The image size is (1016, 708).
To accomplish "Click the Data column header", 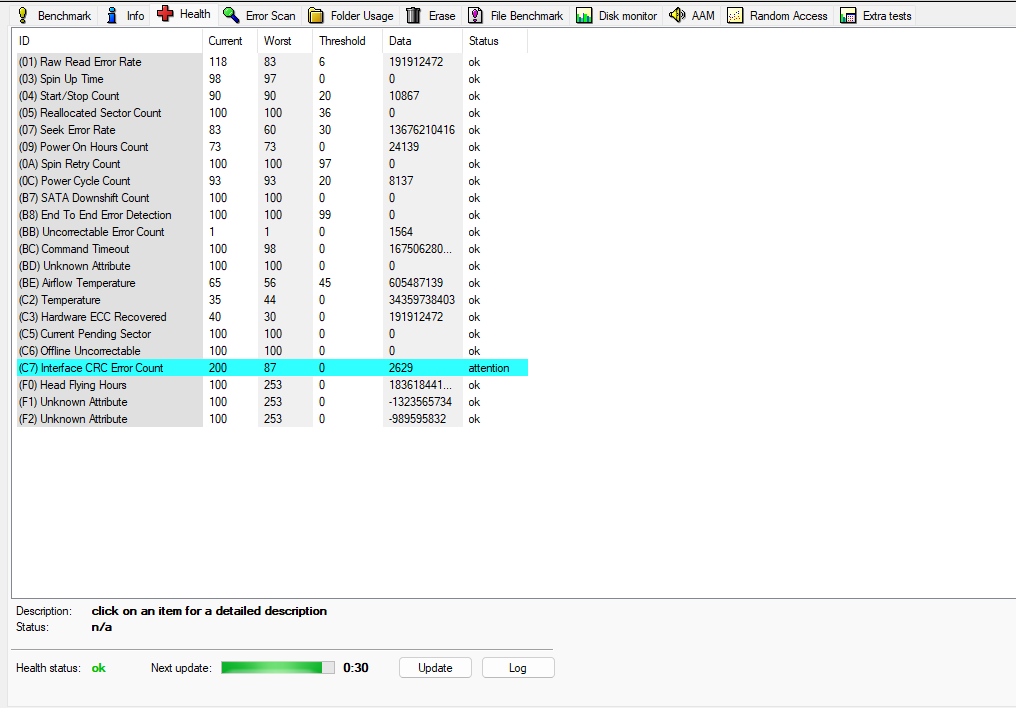I will click(422, 41).
